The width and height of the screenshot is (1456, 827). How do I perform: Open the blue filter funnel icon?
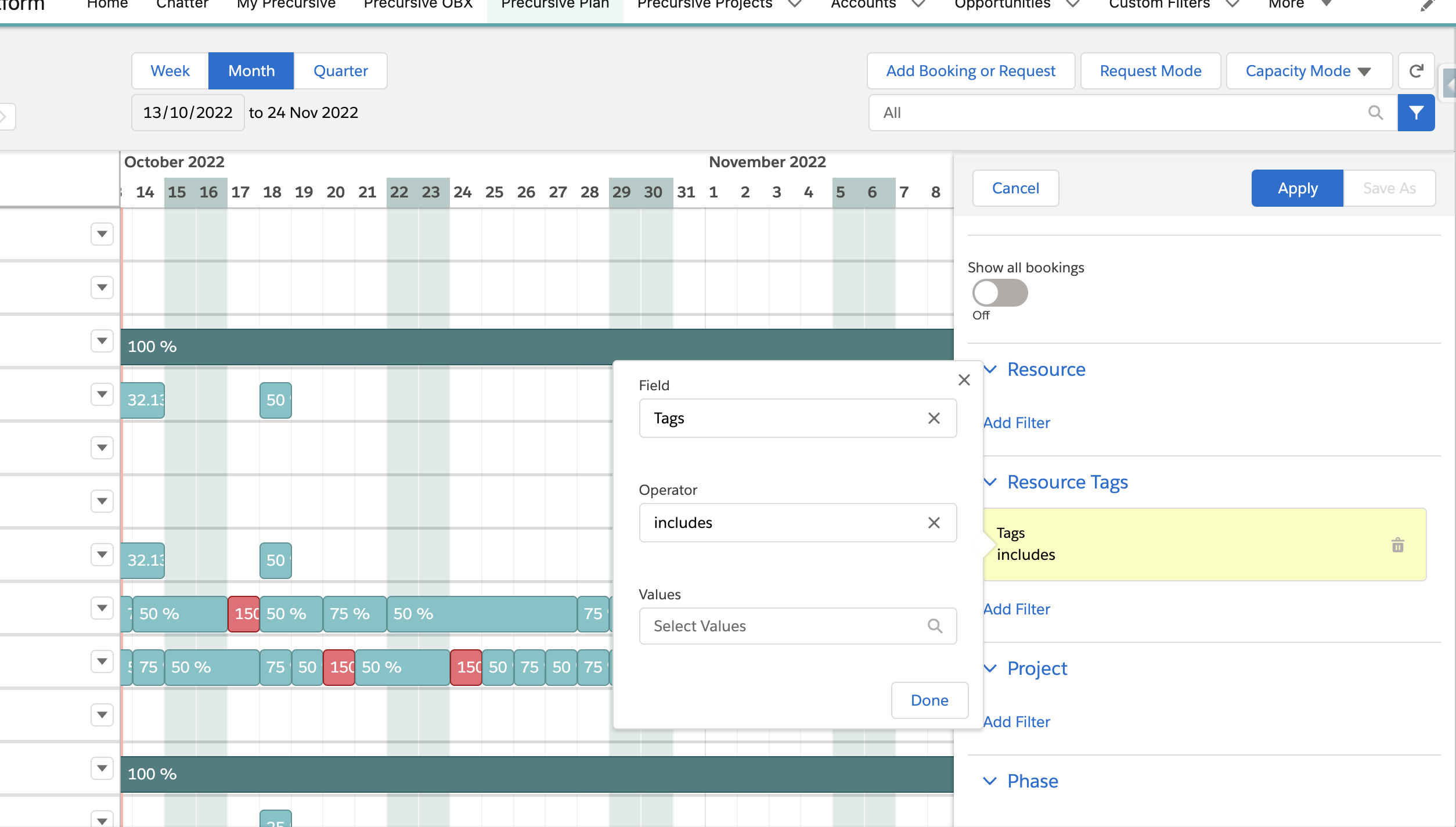tap(1417, 112)
